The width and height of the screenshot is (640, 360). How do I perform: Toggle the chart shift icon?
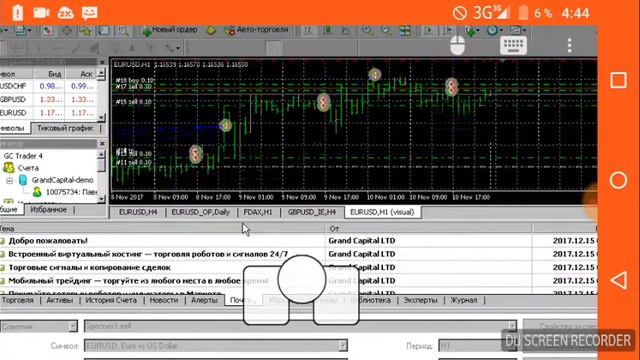pyautogui.click(x=448, y=30)
